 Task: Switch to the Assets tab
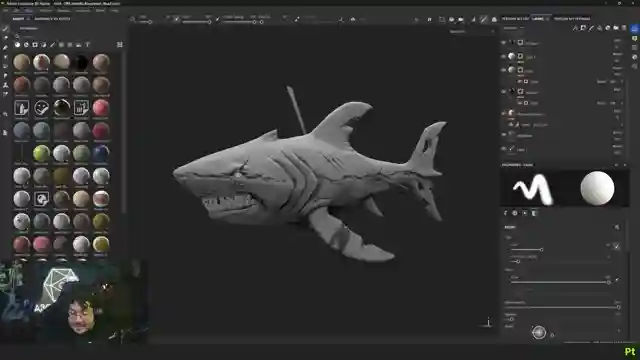coord(18,19)
